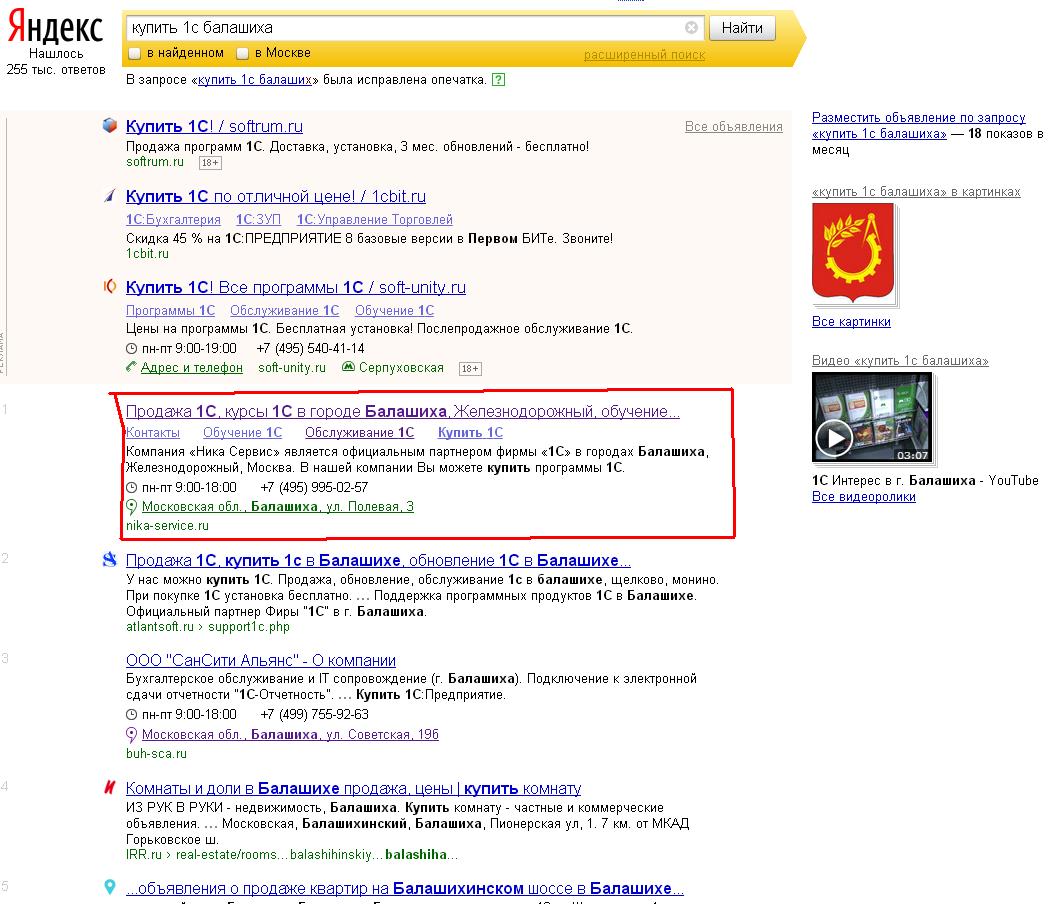Image resolution: width=1061 pixels, height=904 pixels.
Task: Open the 'Программы 1С' sitelink
Action: coord(171,310)
